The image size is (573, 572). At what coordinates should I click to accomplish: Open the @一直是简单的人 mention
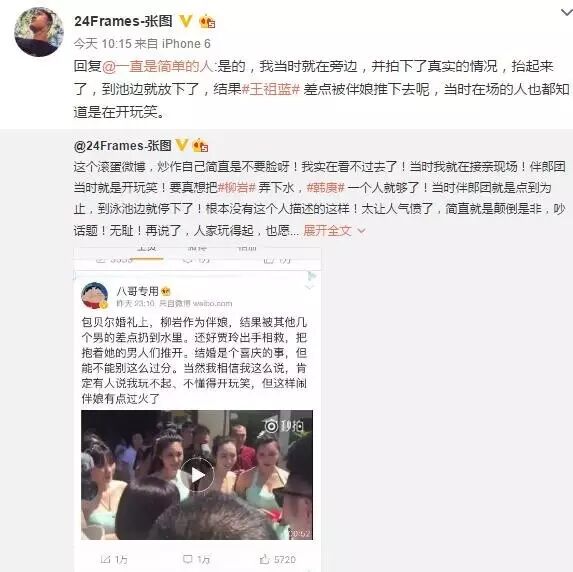click(x=158, y=66)
